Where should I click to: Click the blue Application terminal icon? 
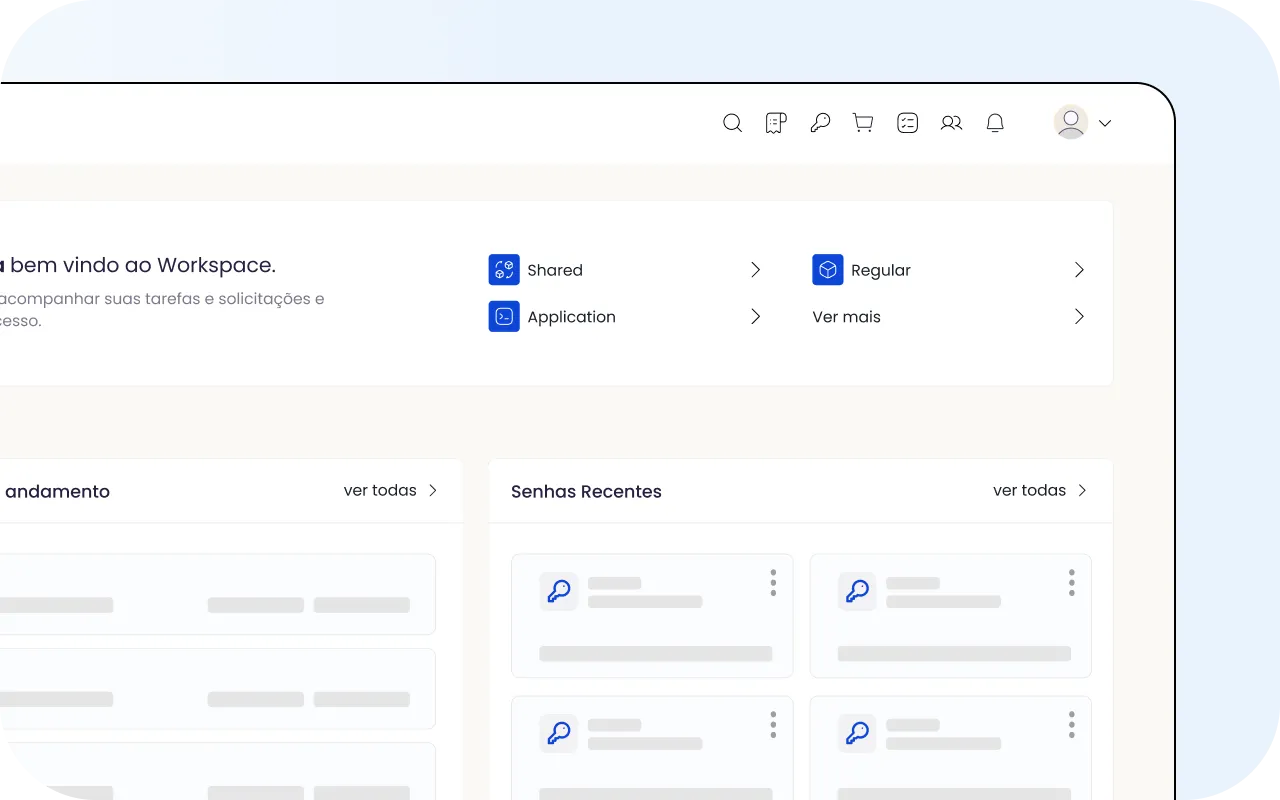coord(504,317)
